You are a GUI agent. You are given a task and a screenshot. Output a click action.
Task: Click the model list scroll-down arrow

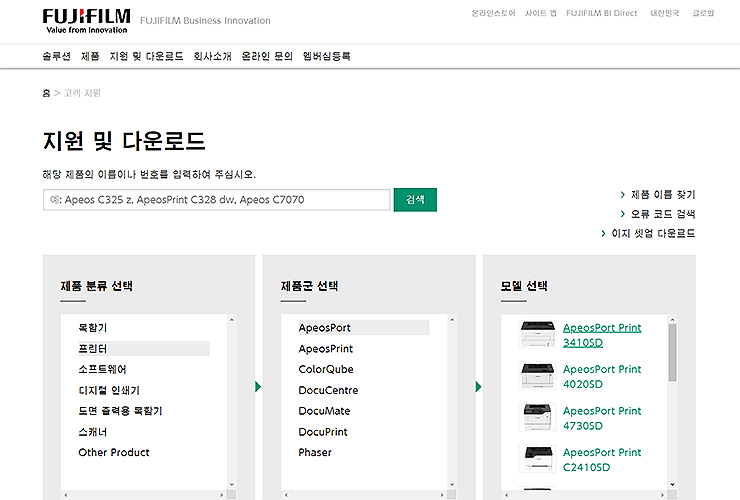pos(673,484)
